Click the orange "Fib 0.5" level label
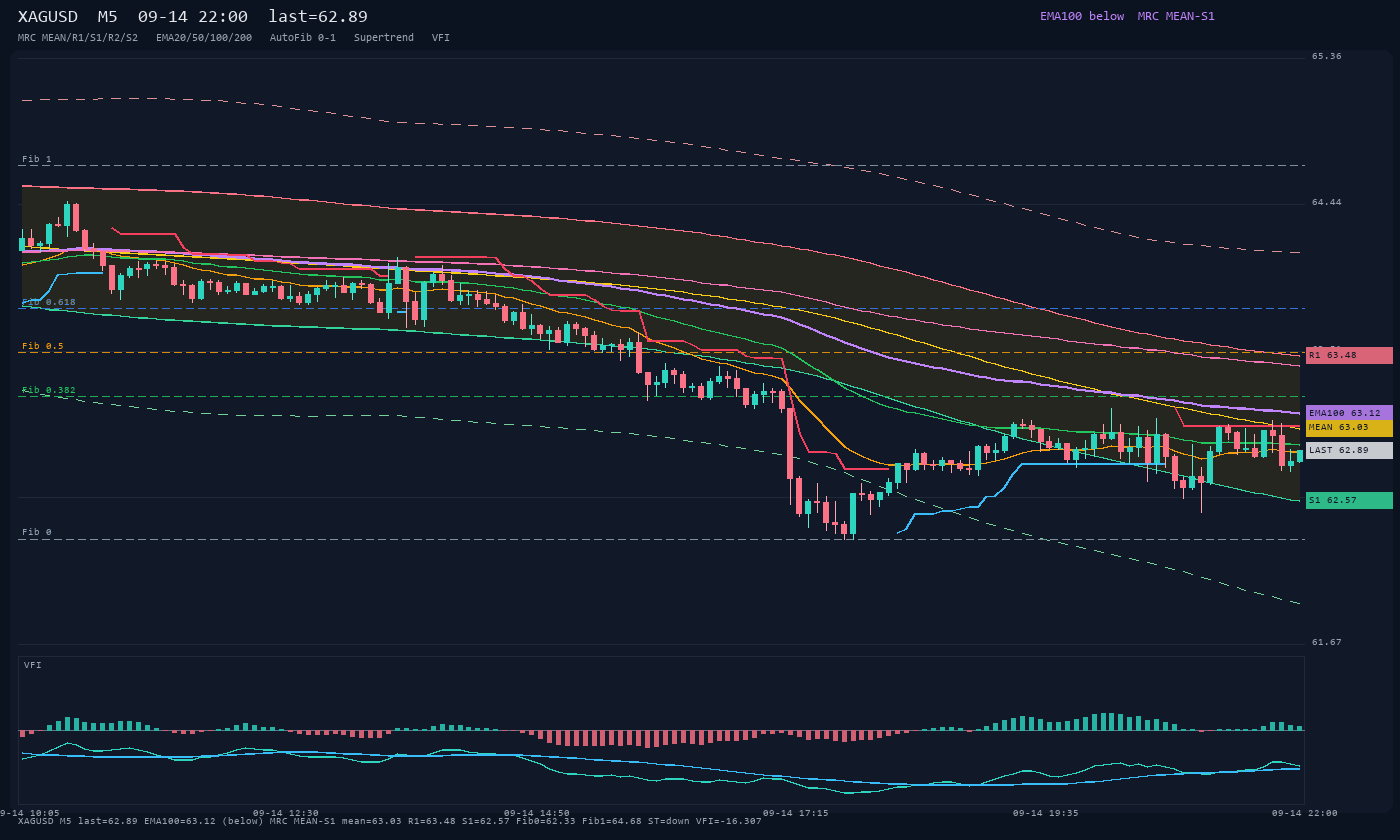The height and width of the screenshot is (840, 1400). pyautogui.click(x=43, y=346)
